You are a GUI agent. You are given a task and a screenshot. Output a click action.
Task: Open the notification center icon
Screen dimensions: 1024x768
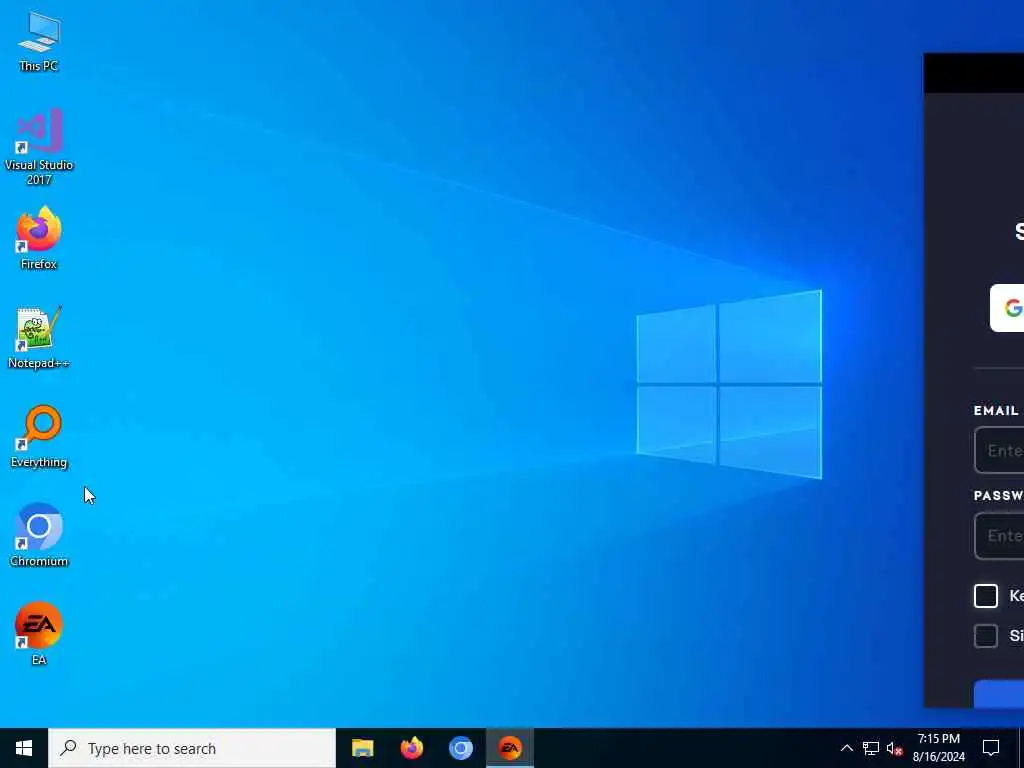click(991, 748)
